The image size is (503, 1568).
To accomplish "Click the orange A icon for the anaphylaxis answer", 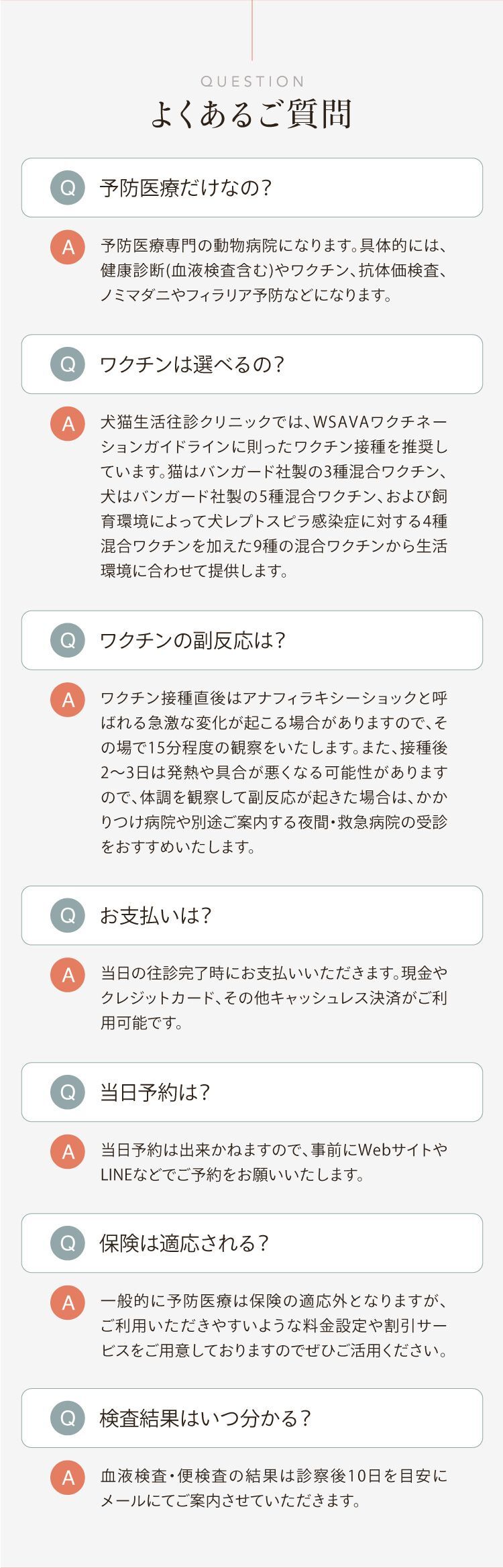I will [x=68, y=699].
